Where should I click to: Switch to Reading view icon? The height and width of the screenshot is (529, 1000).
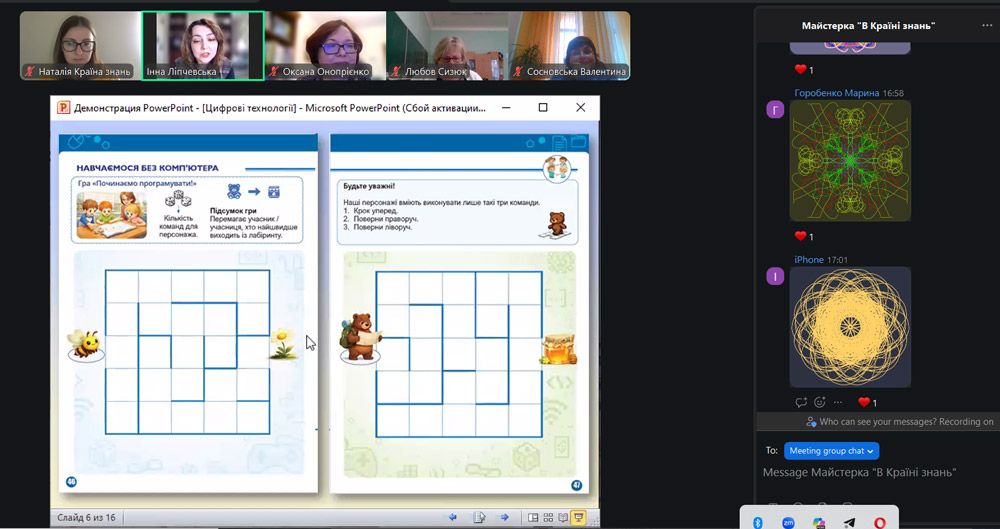point(563,517)
